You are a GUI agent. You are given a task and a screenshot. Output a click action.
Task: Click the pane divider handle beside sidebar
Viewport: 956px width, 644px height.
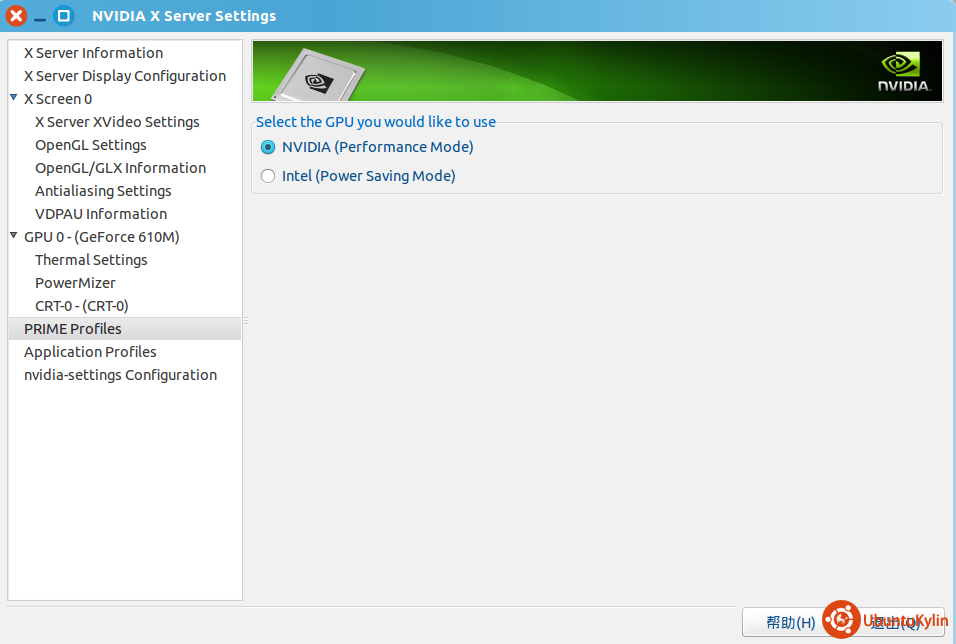(x=246, y=321)
